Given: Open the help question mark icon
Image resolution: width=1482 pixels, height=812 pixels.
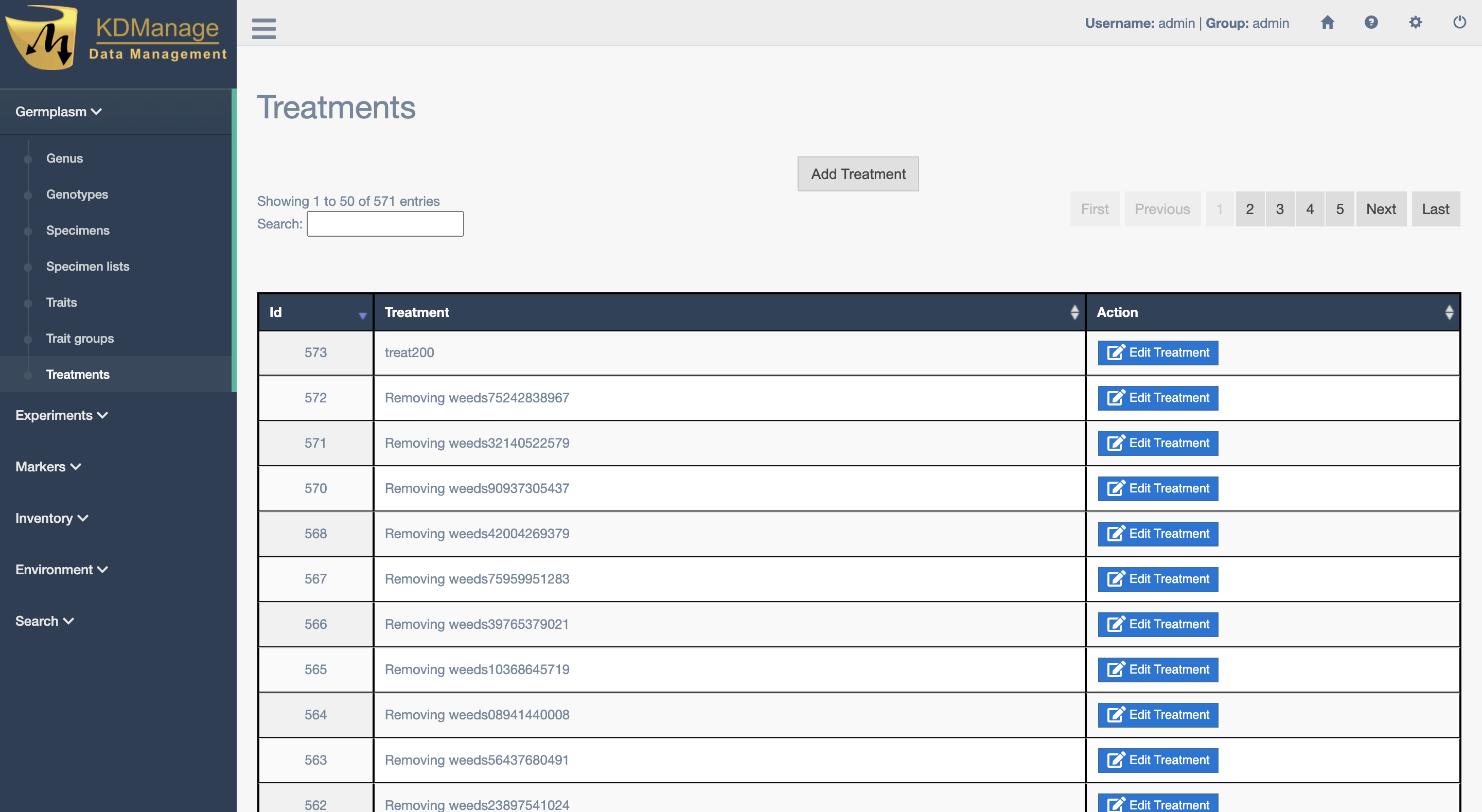Looking at the screenshot, I should pos(1370,23).
